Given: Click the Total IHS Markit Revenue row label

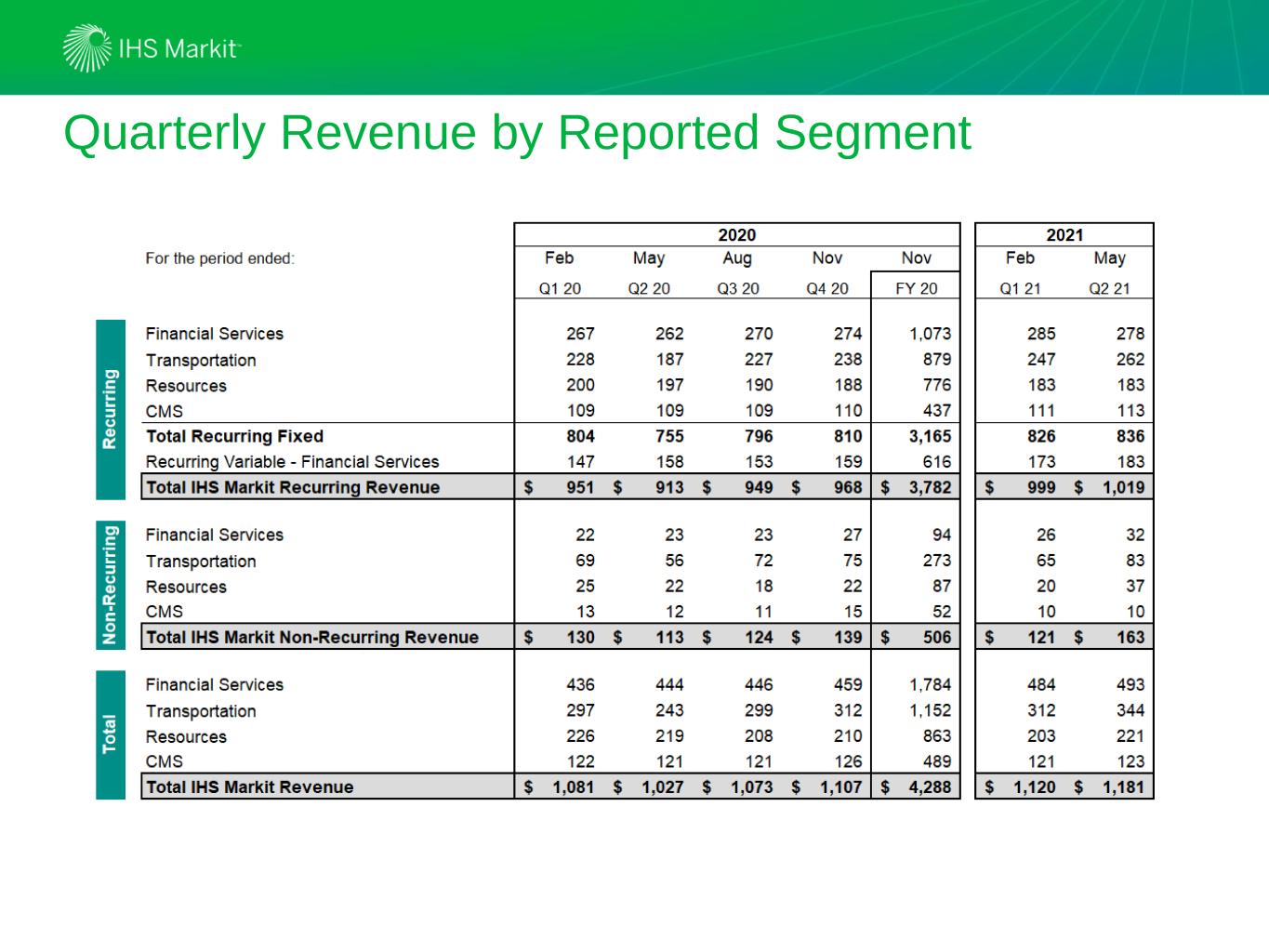Looking at the screenshot, I should coord(250,787).
